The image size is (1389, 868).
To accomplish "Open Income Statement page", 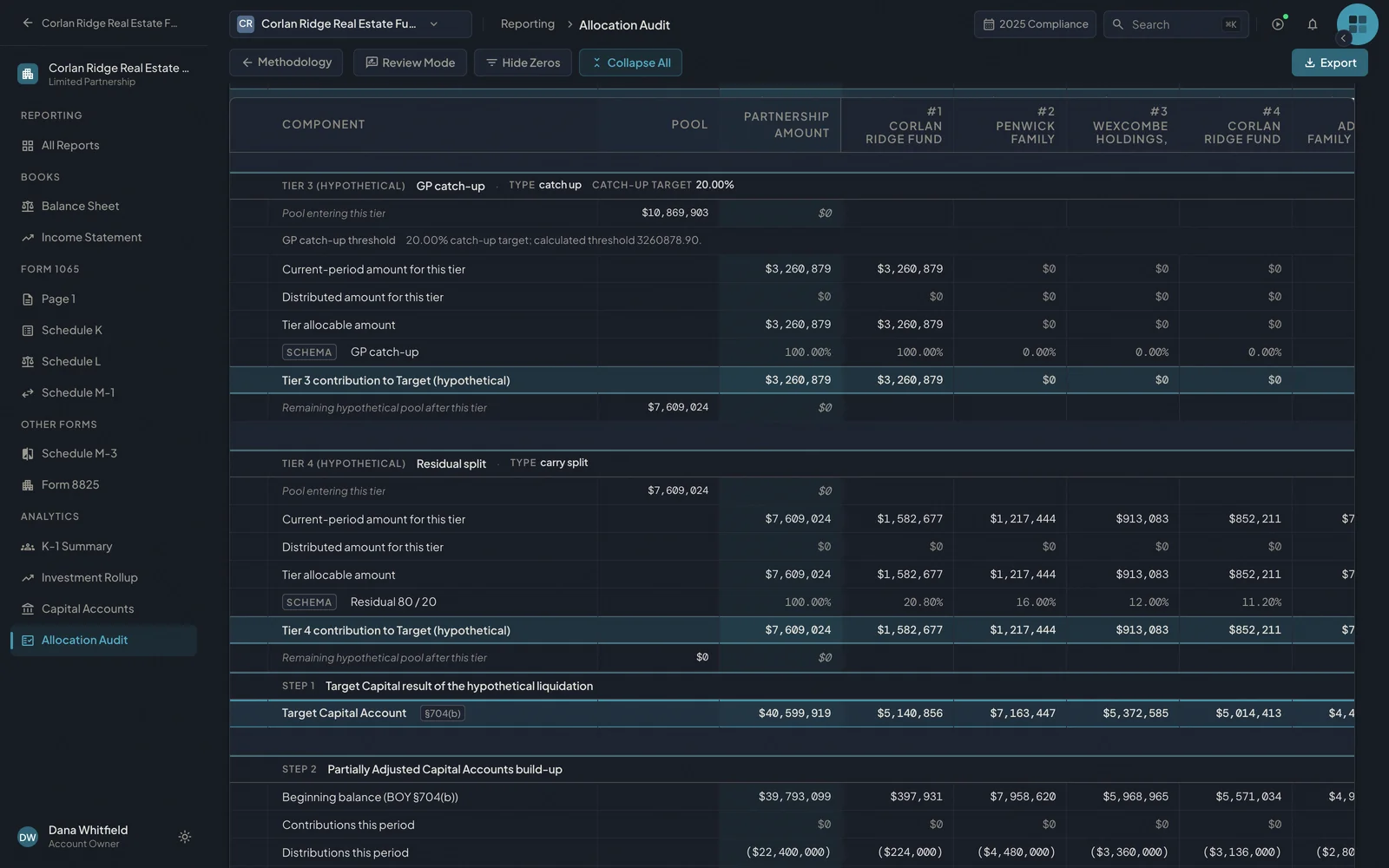I will [104, 237].
